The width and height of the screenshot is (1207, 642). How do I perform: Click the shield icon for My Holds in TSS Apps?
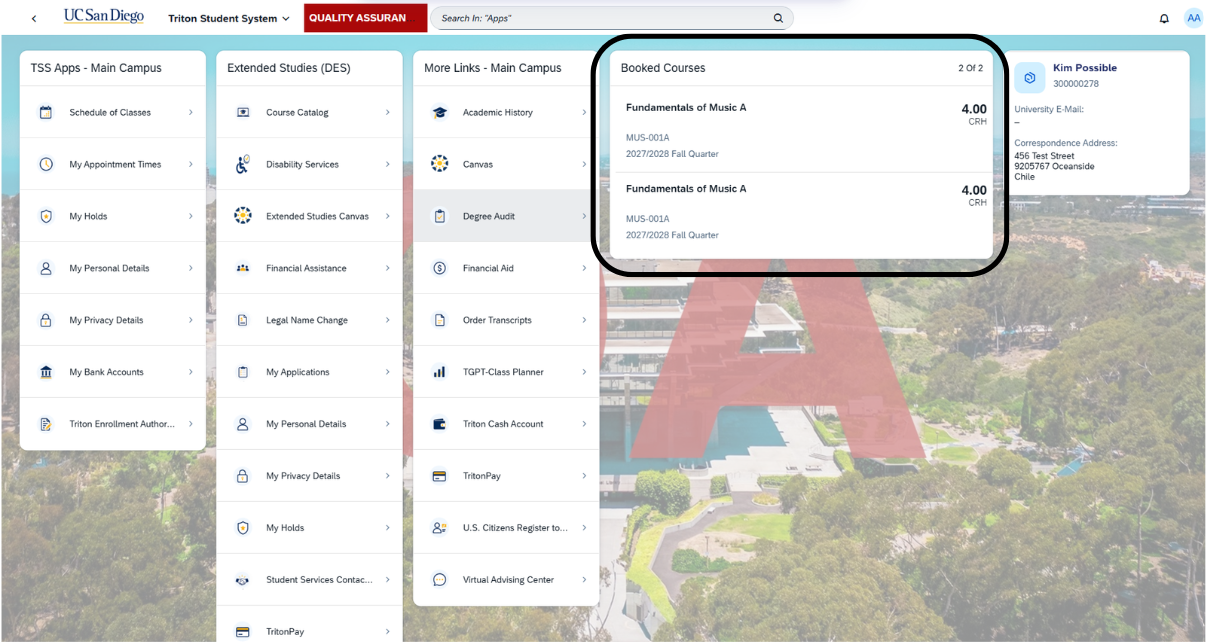coord(46,216)
